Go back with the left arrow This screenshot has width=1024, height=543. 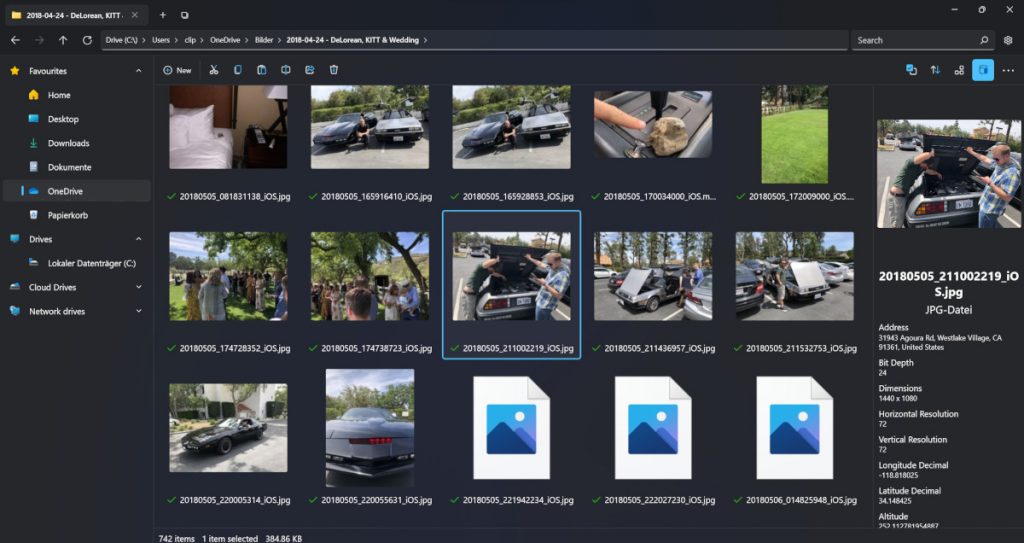point(15,40)
